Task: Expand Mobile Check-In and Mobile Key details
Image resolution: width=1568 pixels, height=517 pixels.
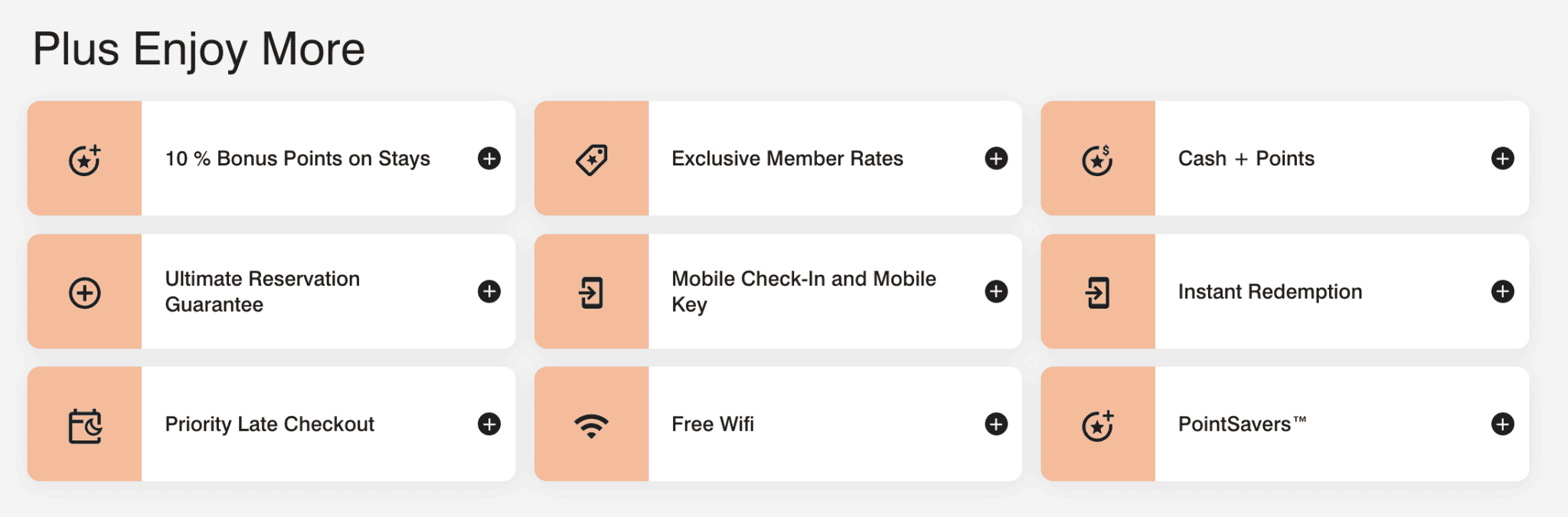Action: coord(995,291)
